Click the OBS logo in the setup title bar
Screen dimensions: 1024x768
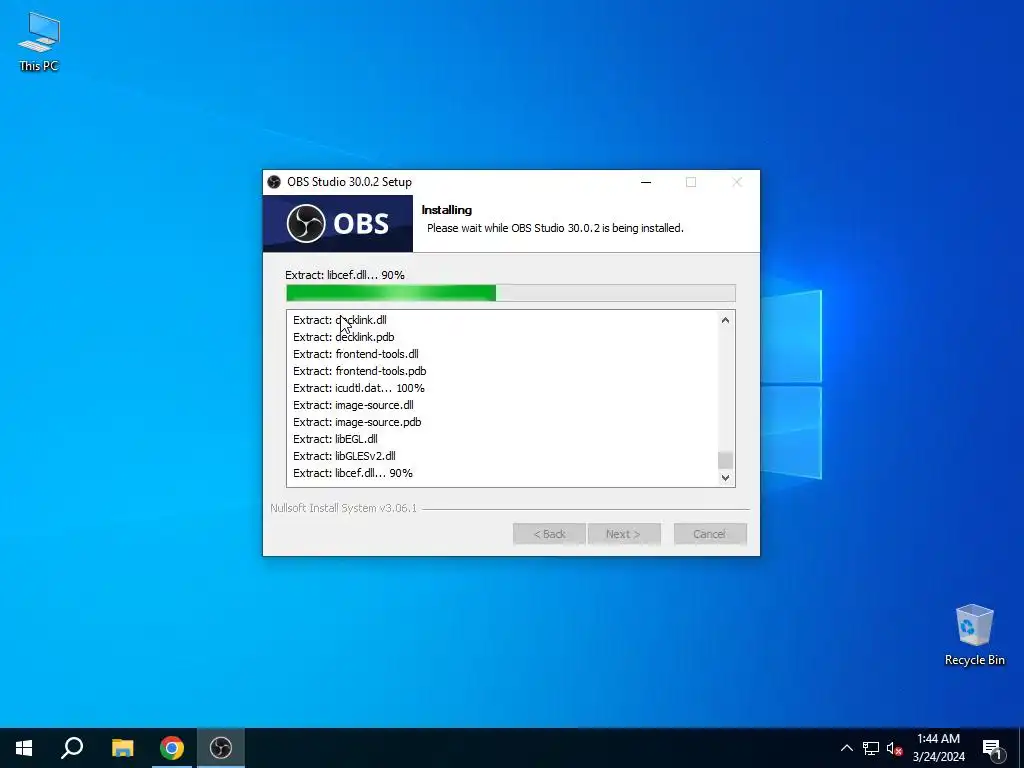(274, 182)
